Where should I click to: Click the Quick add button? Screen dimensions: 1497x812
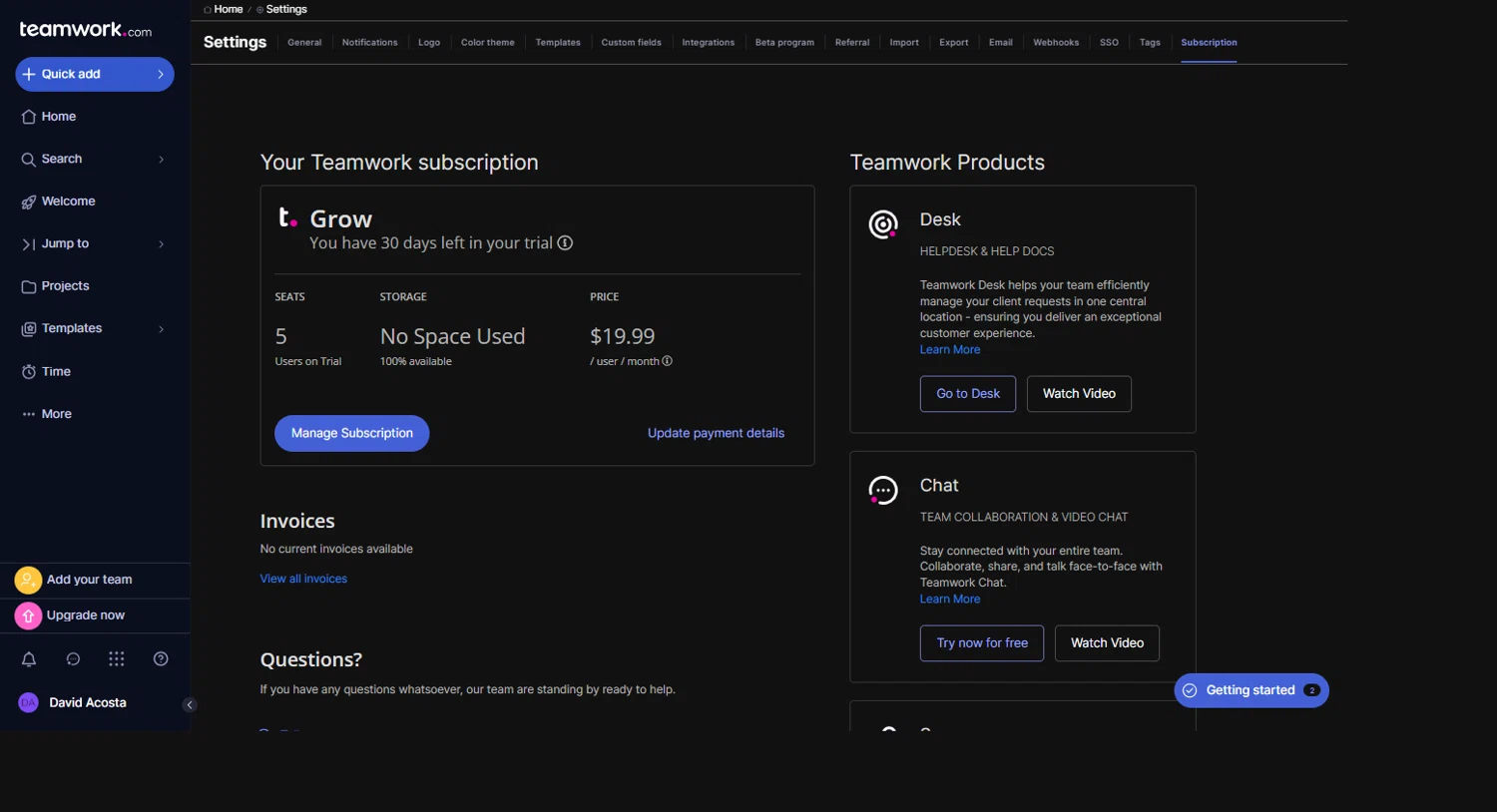(x=95, y=75)
